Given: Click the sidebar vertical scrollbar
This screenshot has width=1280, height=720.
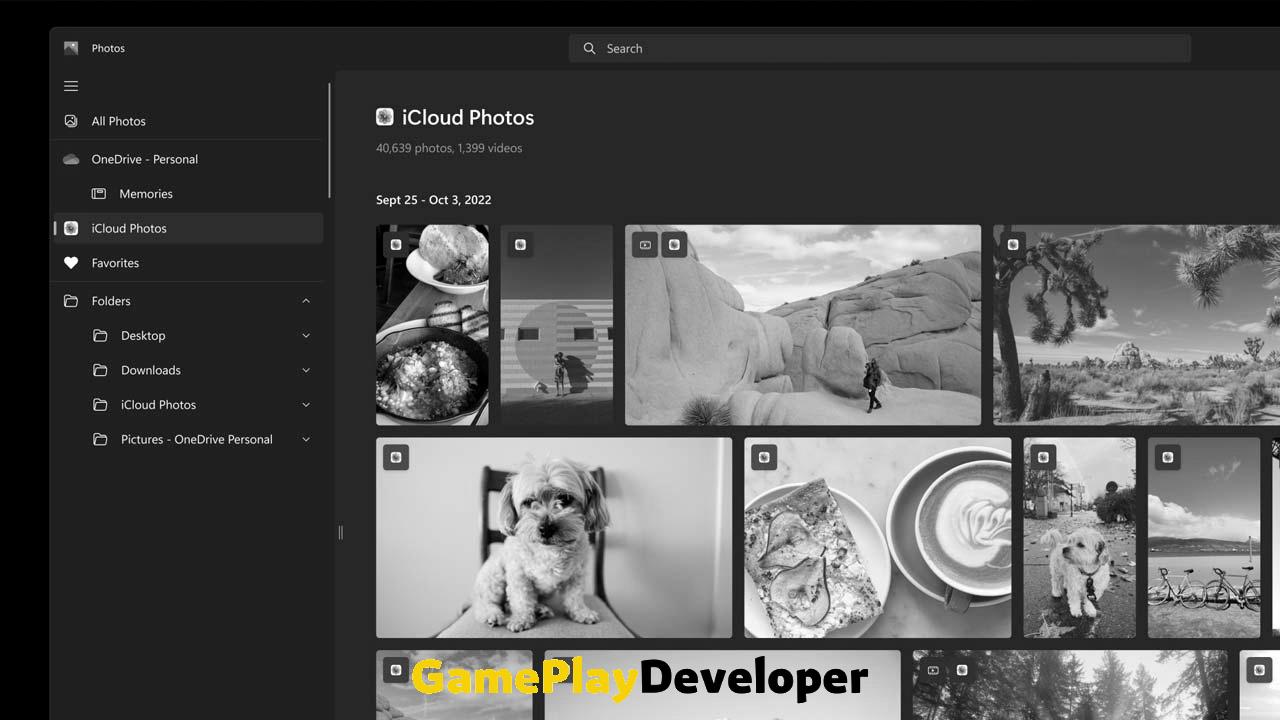Looking at the screenshot, I should (329, 140).
